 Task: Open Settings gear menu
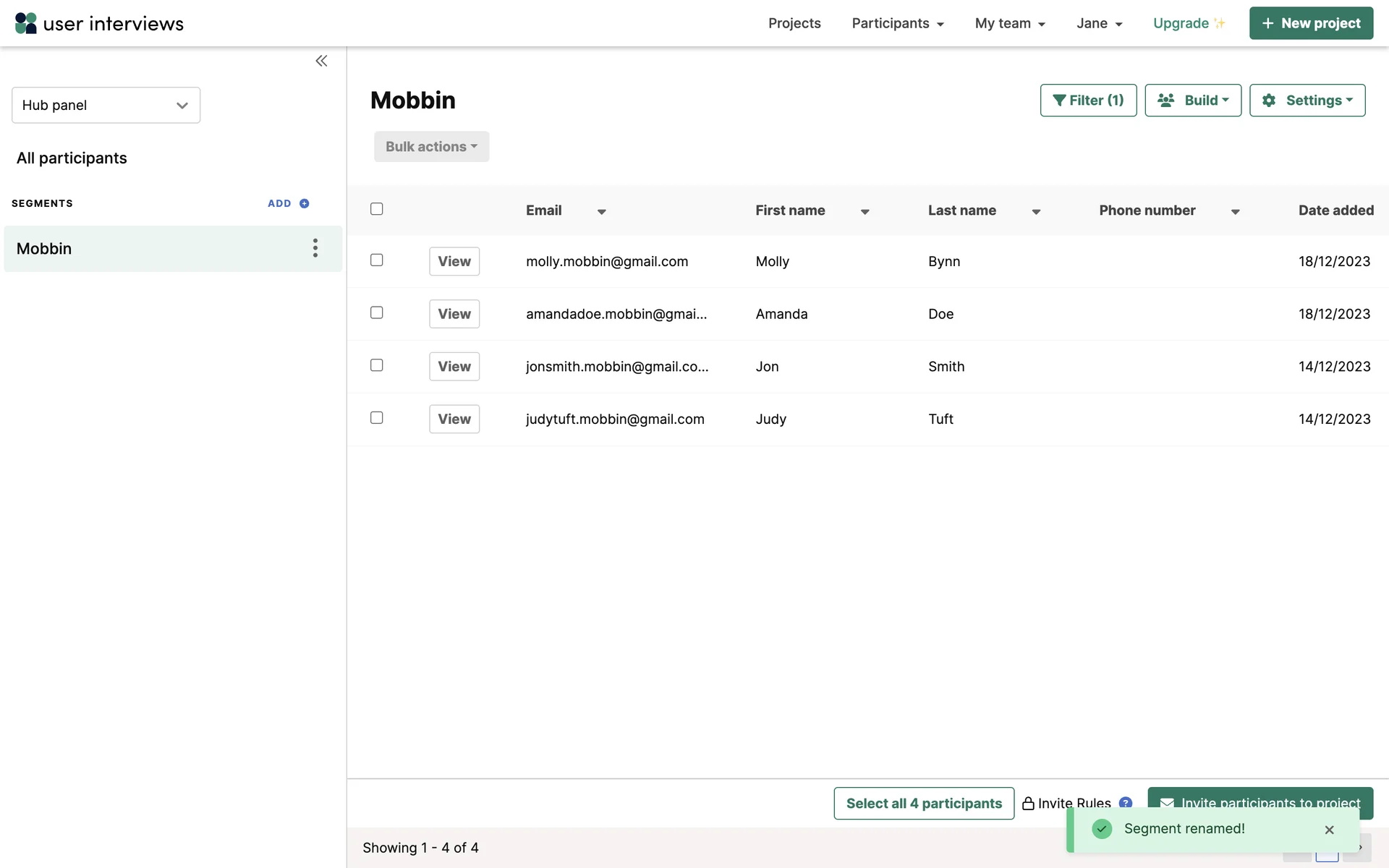[1307, 101]
